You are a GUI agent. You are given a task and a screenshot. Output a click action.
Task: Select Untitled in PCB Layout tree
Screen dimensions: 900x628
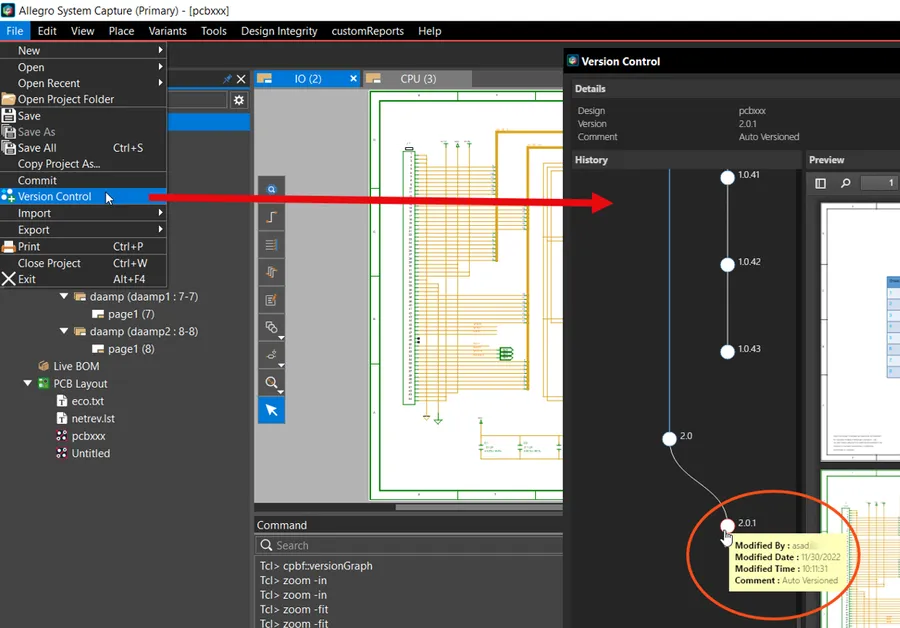pos(91,453)
